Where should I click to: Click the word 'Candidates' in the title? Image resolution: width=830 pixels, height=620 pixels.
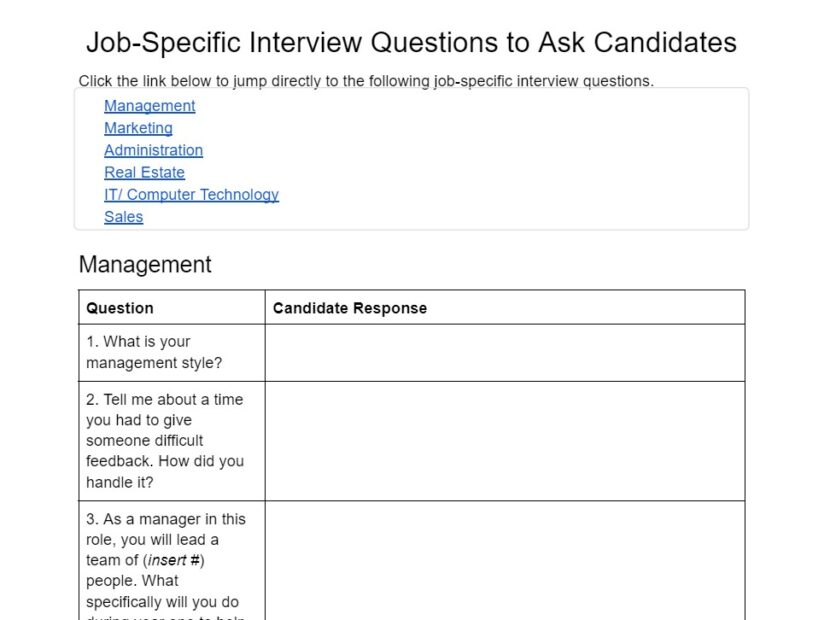[x=665, y=42]
